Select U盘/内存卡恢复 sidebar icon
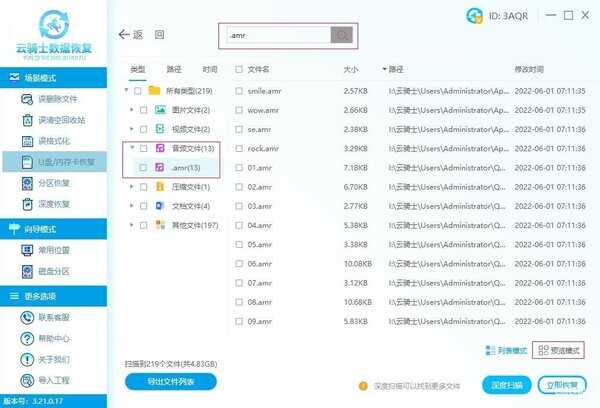Image resolution: width=600 pixels, height=408 pixels. click(27, 162)
